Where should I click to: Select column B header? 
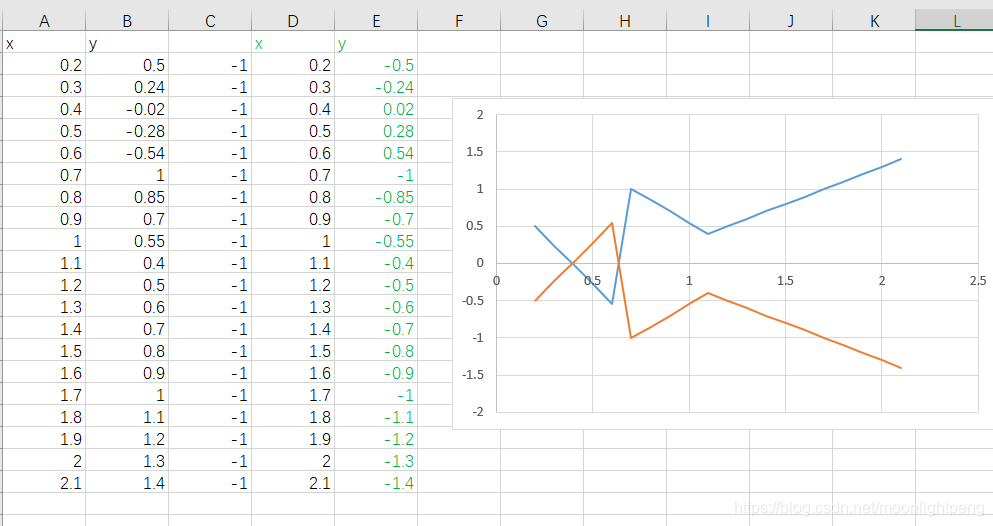127,21
